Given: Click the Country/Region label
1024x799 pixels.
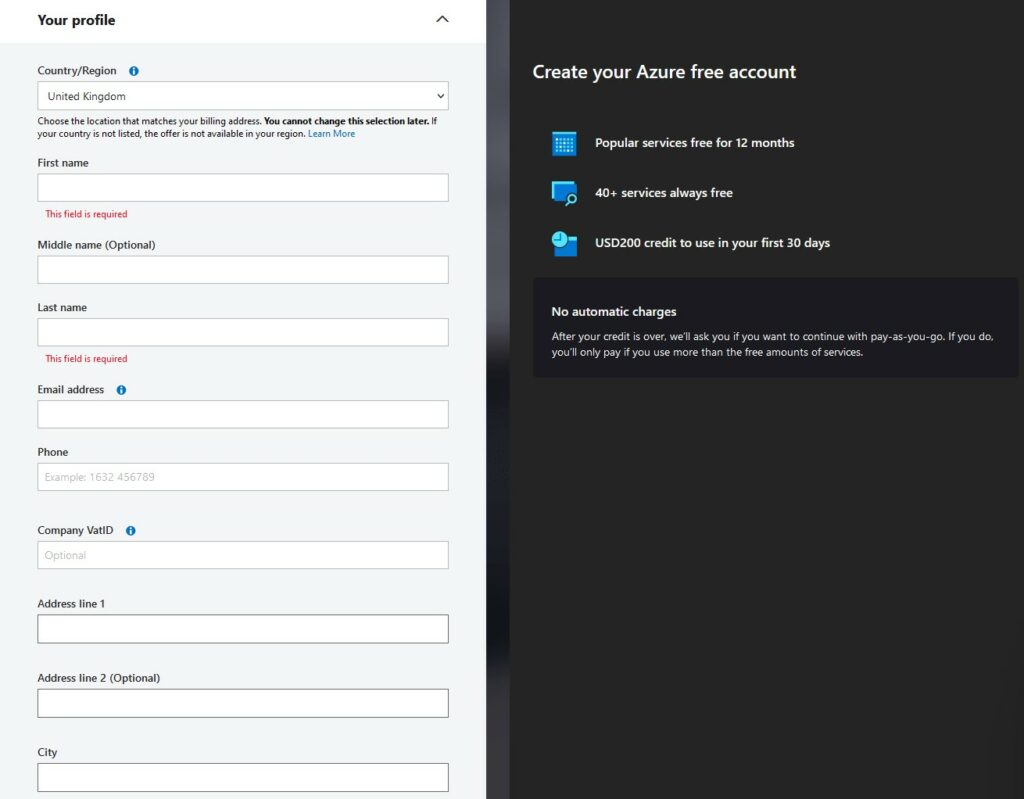Looking at the screenshot, I should tap(77, 71).
